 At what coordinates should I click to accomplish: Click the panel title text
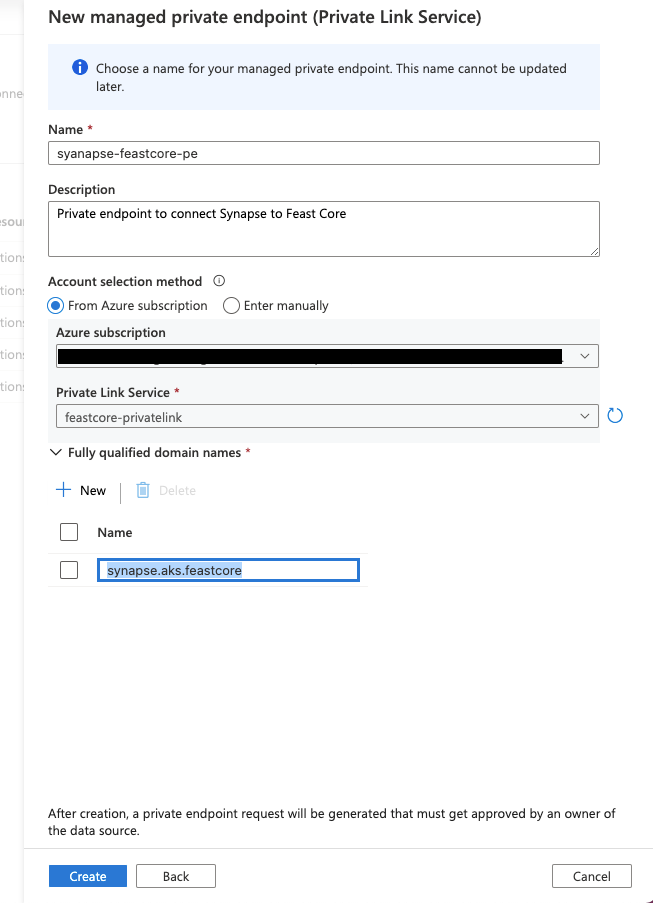265,17
